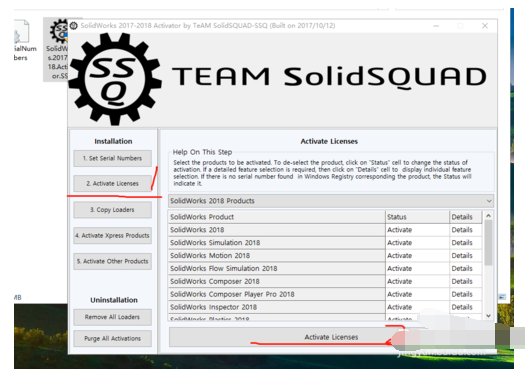The image size is (529, 369).
Task: Select the SolidWorks Activator file icon on desktop
Action: [x=57, y=49]
